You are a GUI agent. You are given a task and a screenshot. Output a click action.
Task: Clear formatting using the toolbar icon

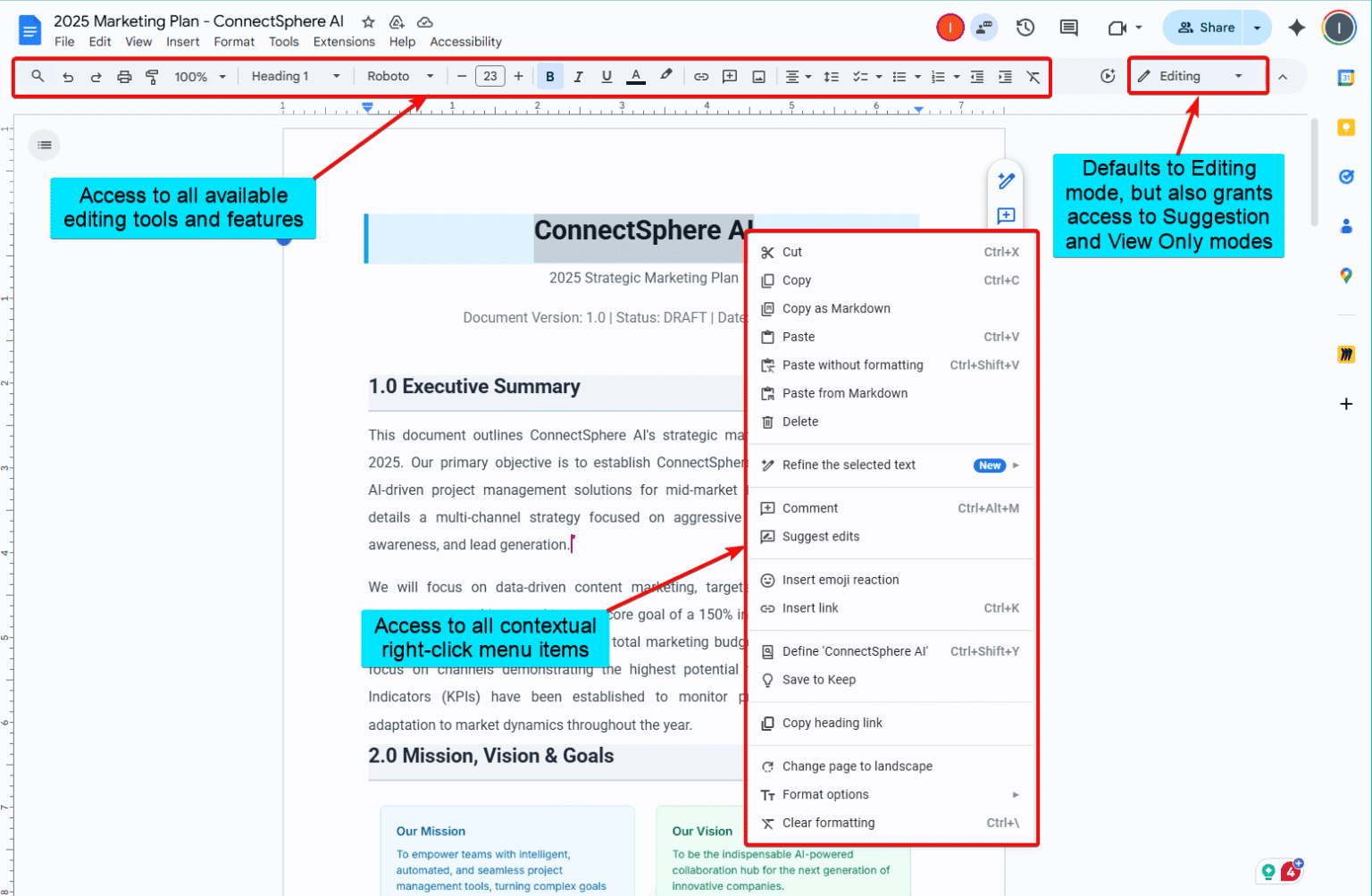(x=1033, y=76)
